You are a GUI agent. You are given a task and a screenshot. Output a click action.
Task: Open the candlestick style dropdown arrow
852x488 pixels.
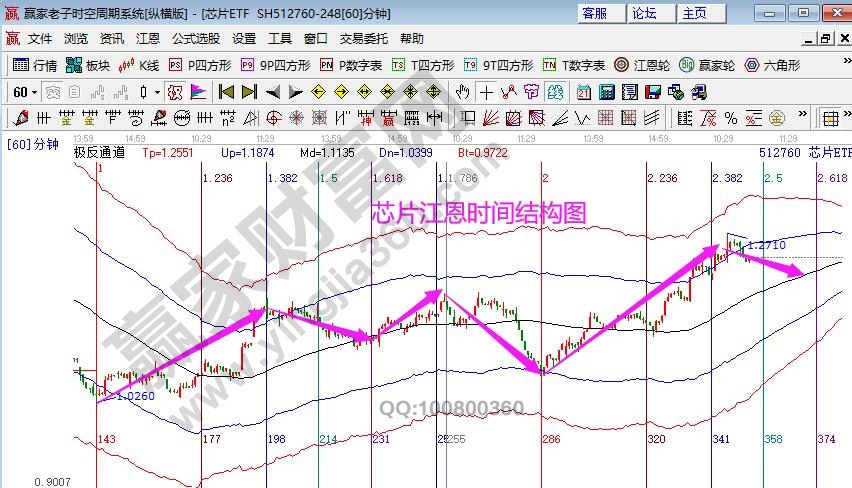158,92
